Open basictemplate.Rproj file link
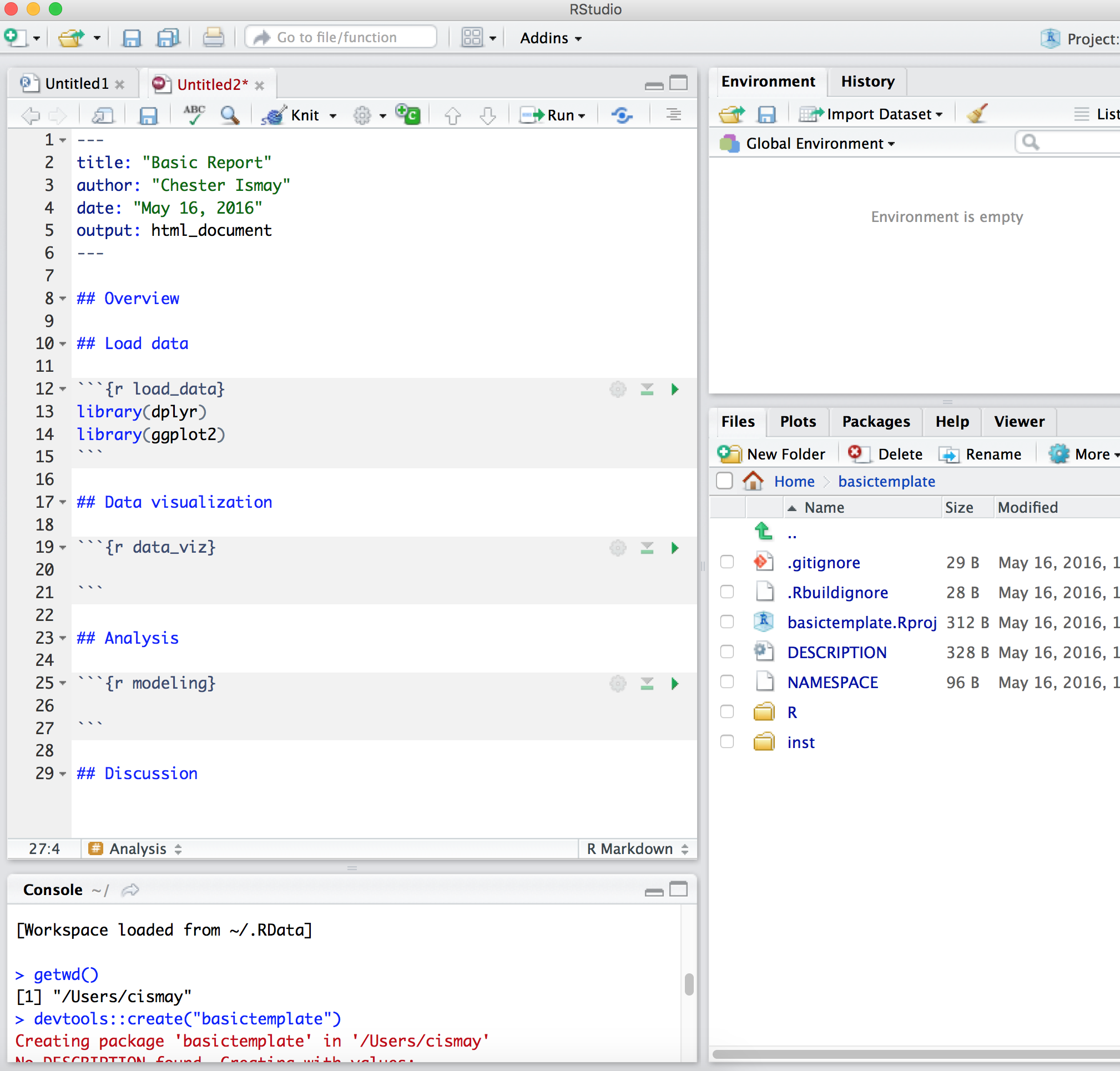This screenshot has height=1071, width=1120. click(861, 622)
